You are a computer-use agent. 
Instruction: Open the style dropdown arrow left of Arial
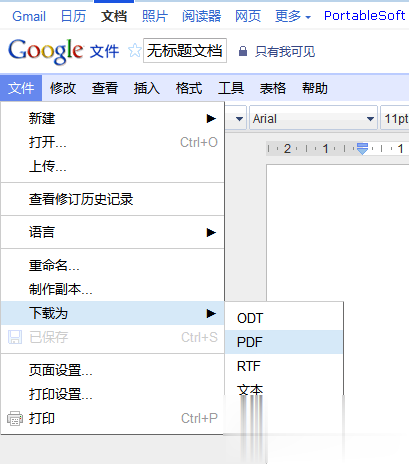[239, 118]
